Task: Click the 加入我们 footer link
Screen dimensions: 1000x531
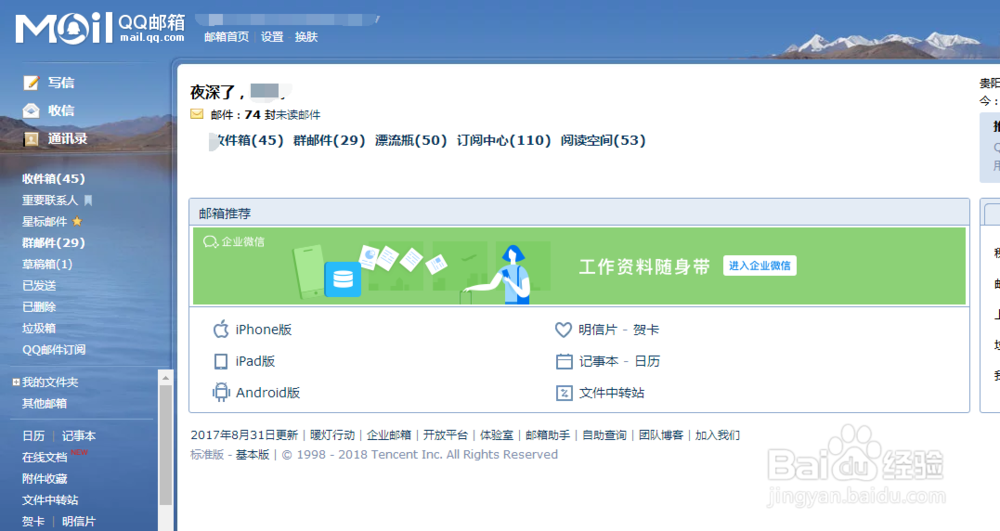Action: pos(717,435)
